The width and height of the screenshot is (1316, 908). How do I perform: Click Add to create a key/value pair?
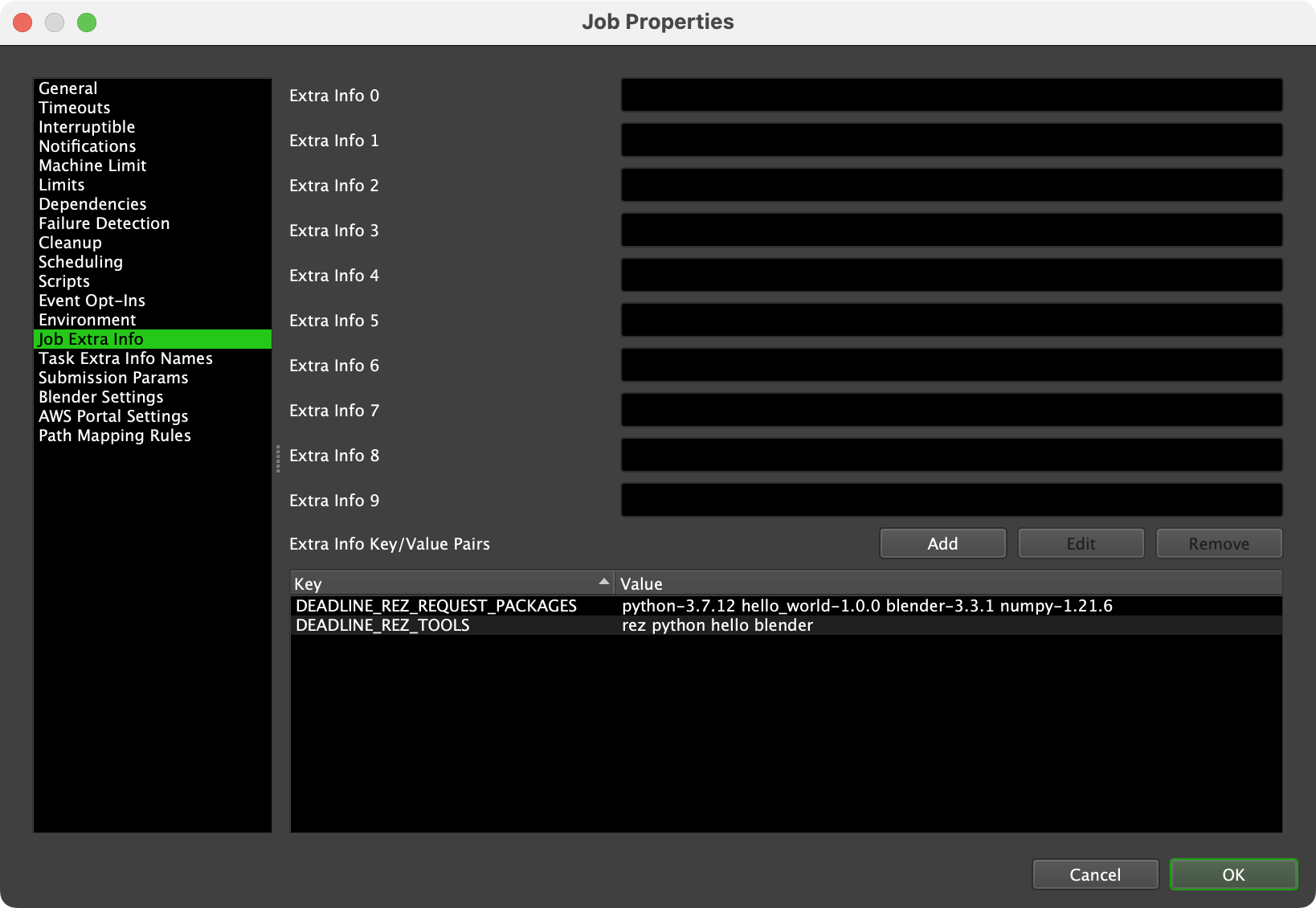click(942, 542)
